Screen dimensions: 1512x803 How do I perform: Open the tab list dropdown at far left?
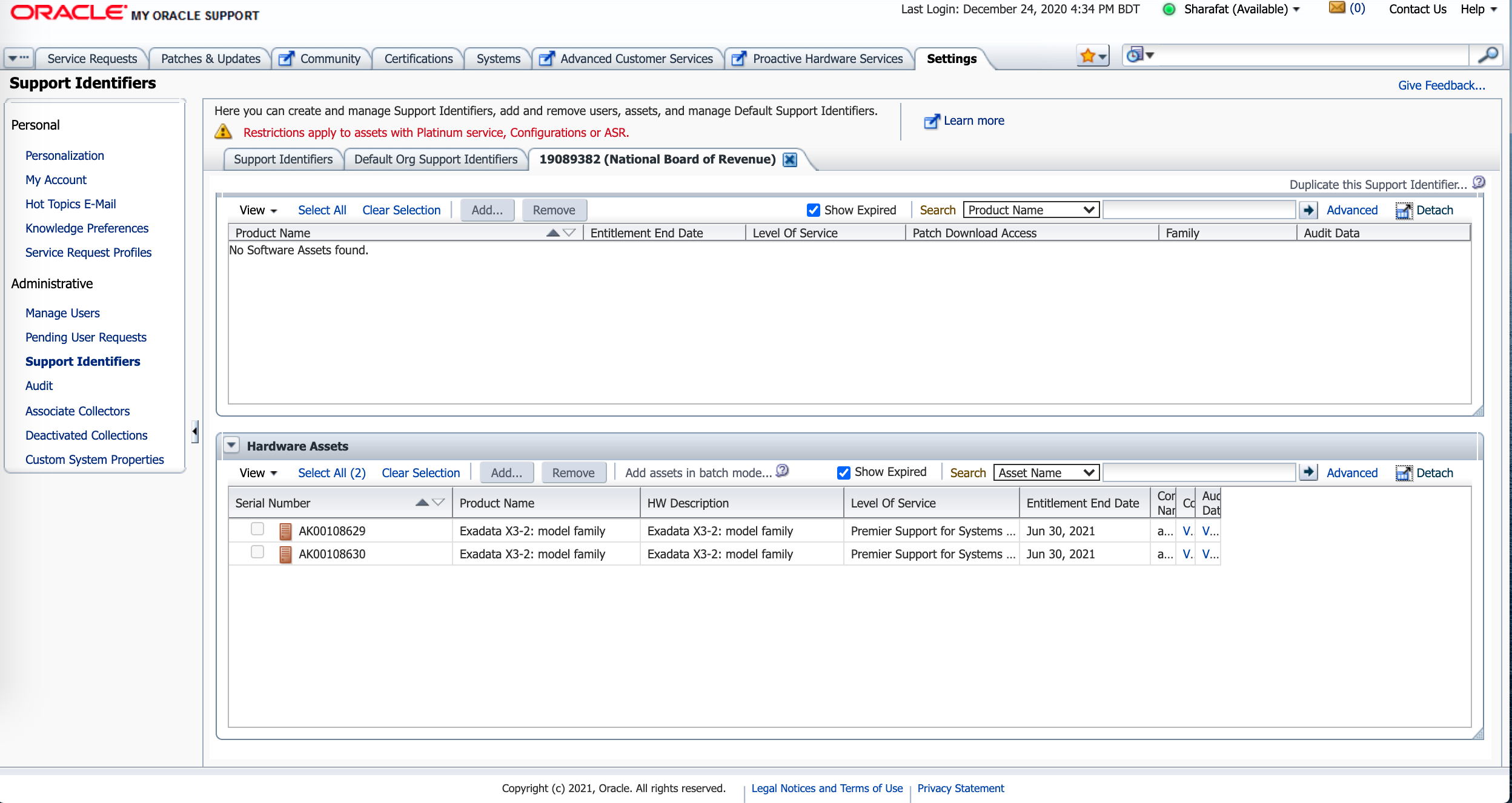click(18, 58)
